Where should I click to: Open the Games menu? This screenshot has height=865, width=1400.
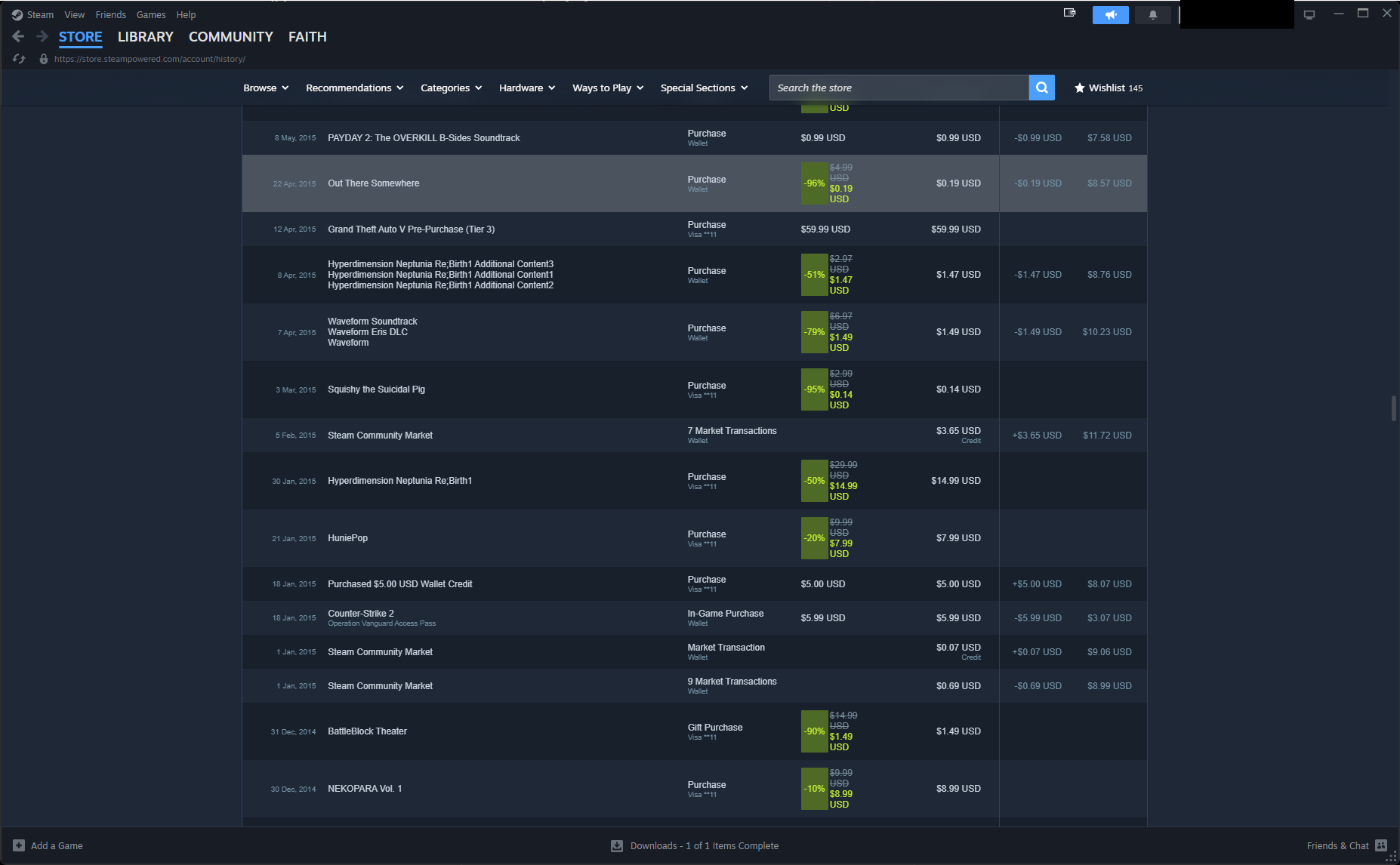click(x=151, y=15)
